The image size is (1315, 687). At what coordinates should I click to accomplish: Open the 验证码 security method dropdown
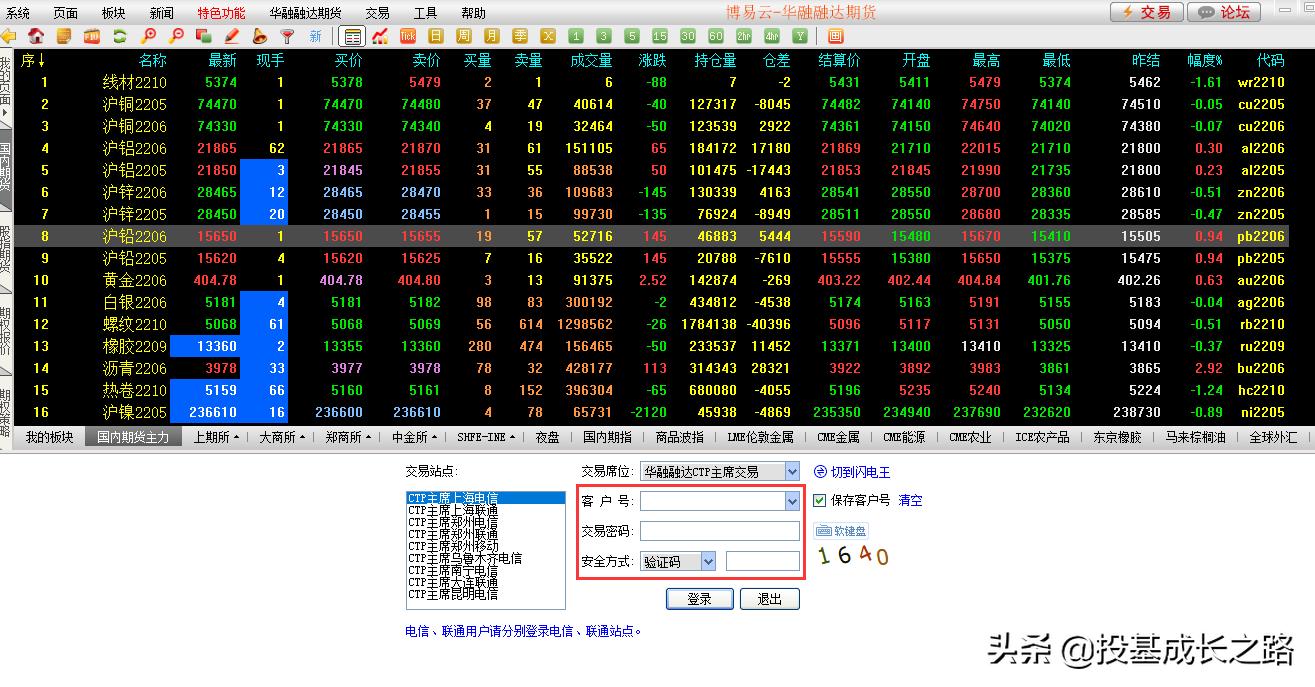click(706, 562)
